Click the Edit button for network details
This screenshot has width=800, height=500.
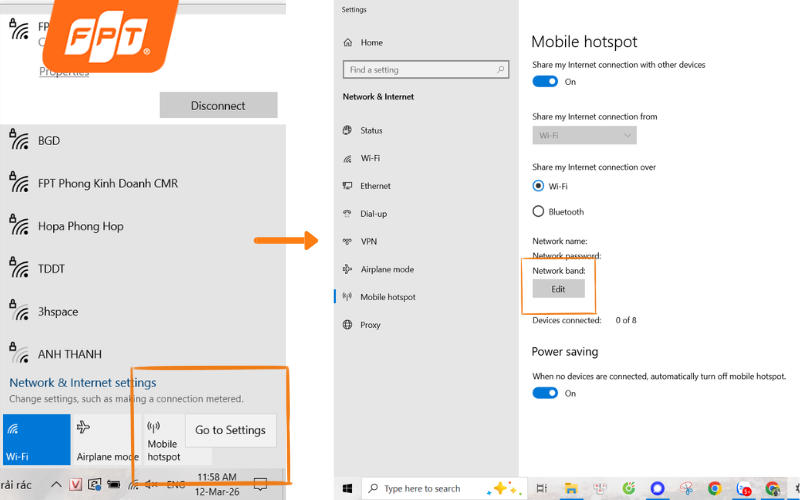click(x=558, y=289)
